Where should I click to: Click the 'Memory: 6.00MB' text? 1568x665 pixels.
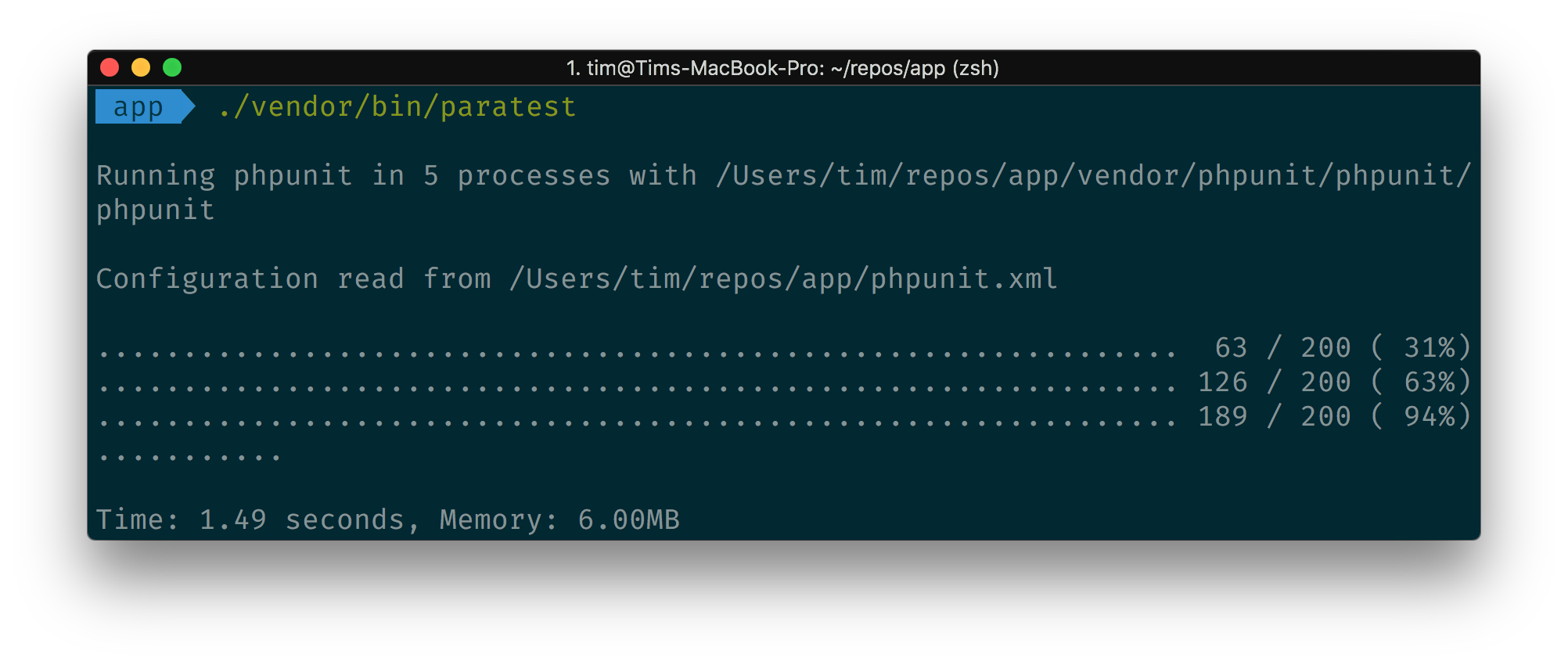click(x=559, y=519)
